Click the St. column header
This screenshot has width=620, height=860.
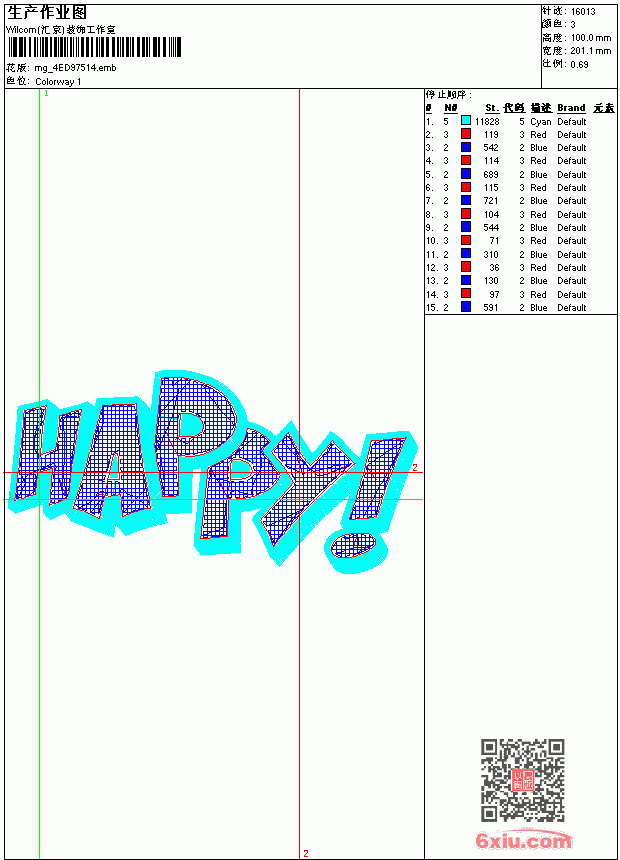click(x=492, y=108)
